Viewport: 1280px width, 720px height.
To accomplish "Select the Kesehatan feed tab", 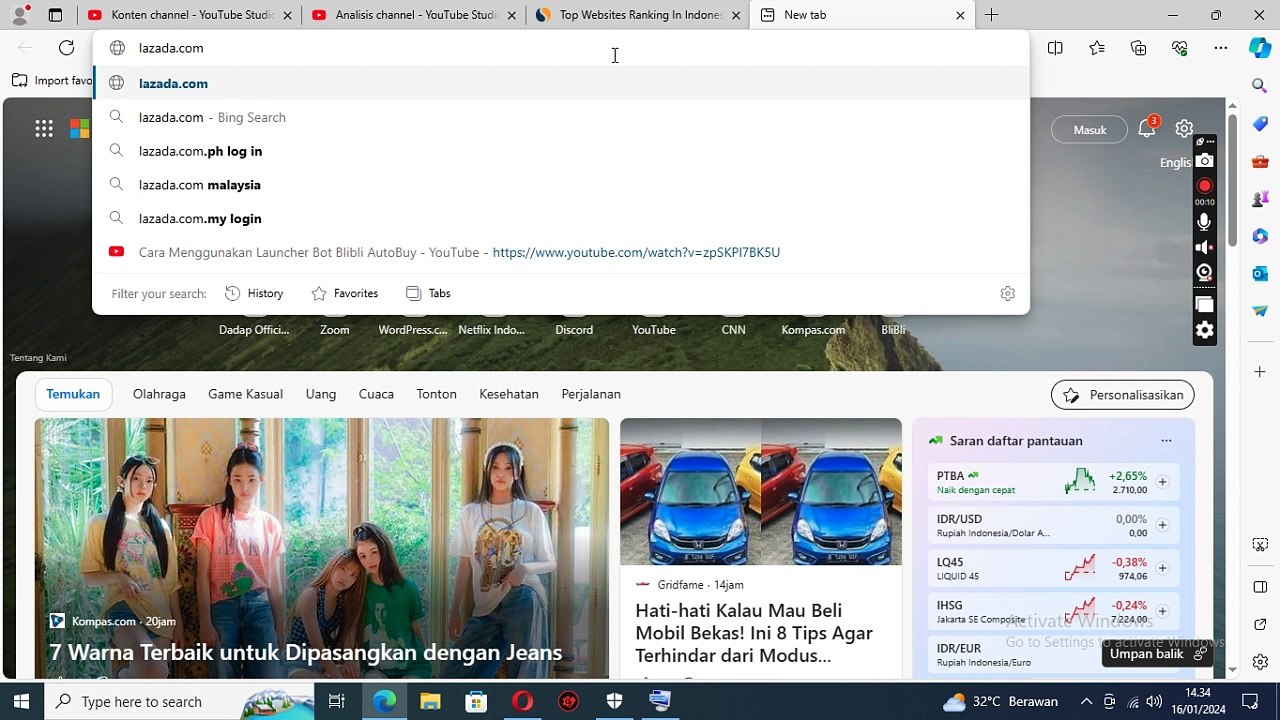I will 509,394.
